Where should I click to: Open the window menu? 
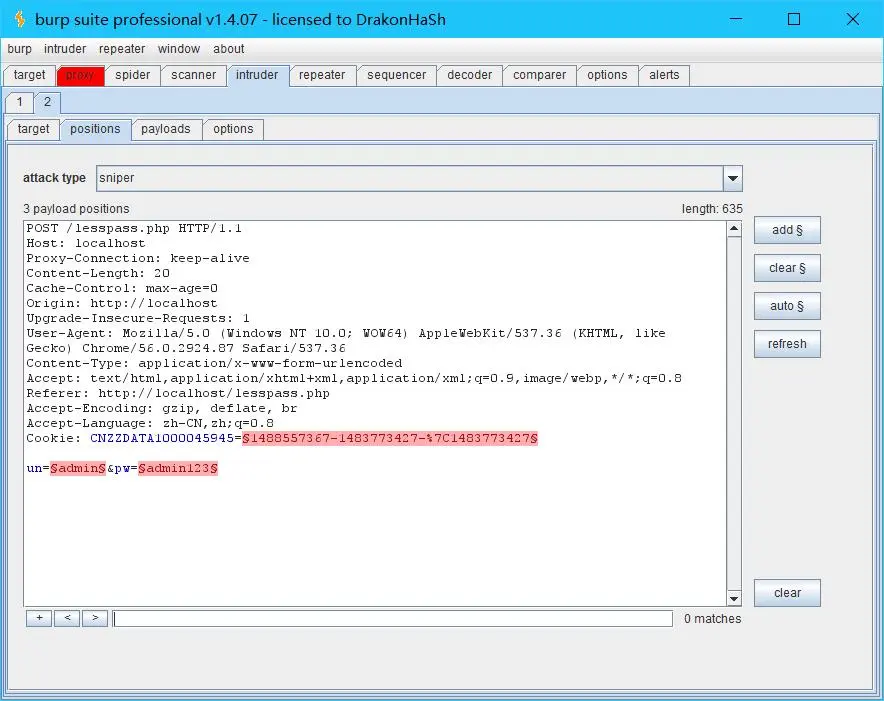click(x=179, y=49)
